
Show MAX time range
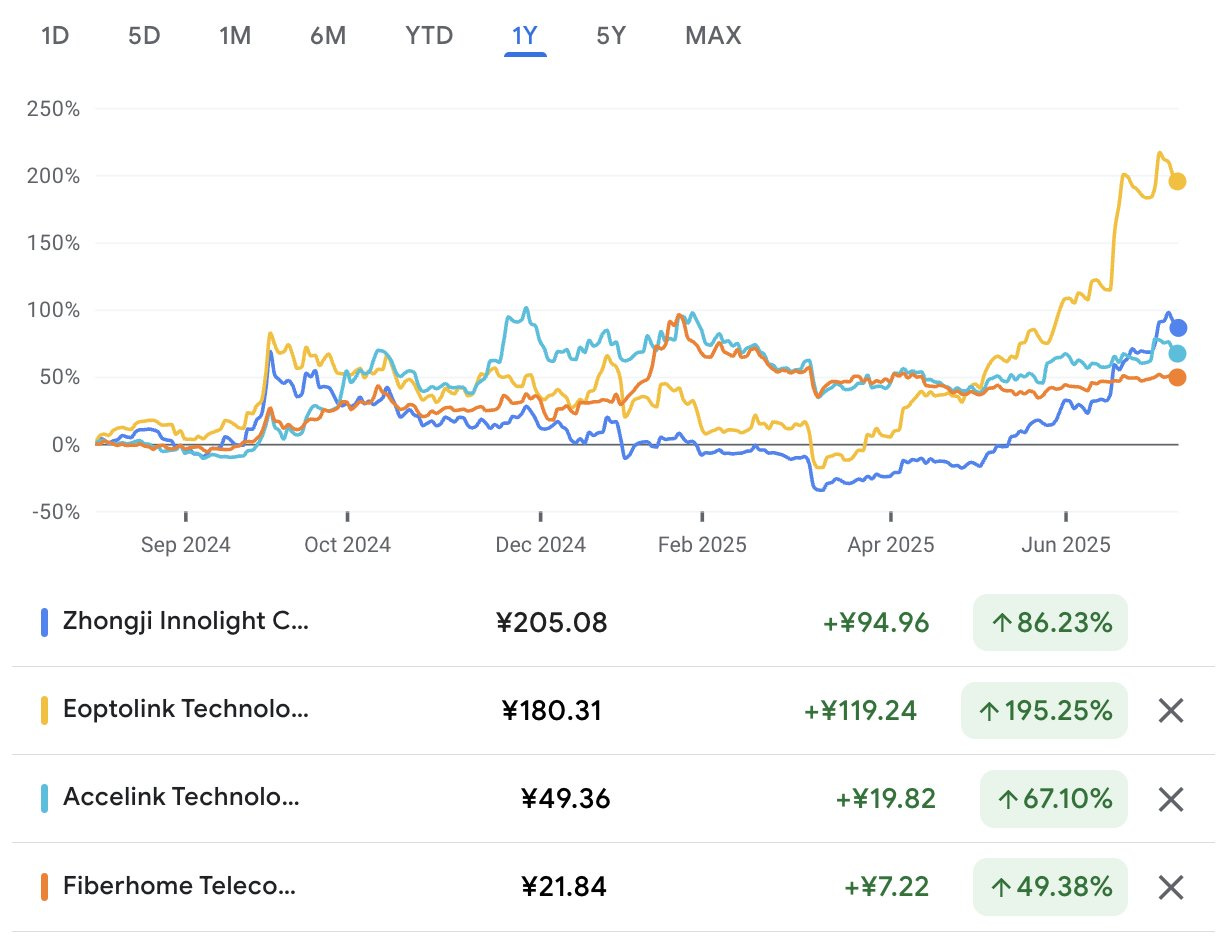coord(713,36)
